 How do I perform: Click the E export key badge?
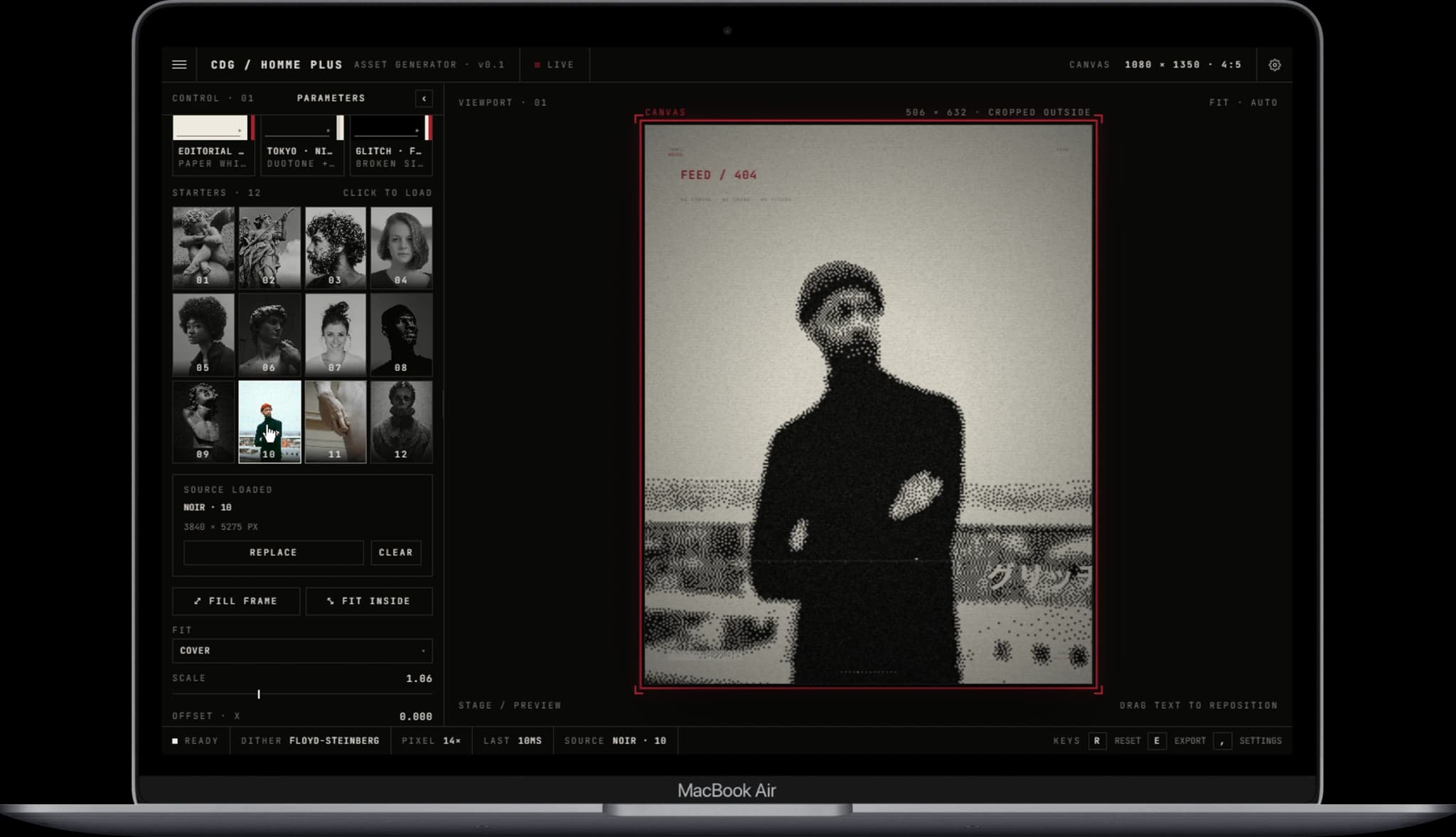(1157, 741)
